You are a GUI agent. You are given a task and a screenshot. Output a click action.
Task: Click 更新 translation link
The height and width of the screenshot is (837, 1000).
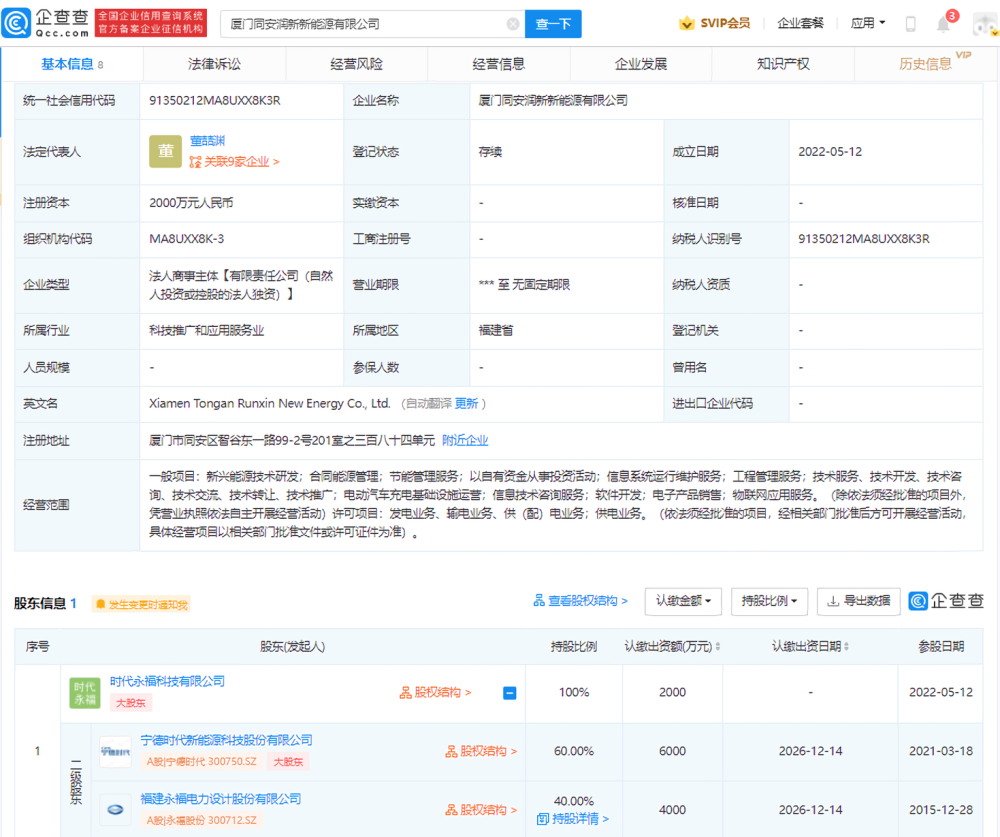coord(466,404)
